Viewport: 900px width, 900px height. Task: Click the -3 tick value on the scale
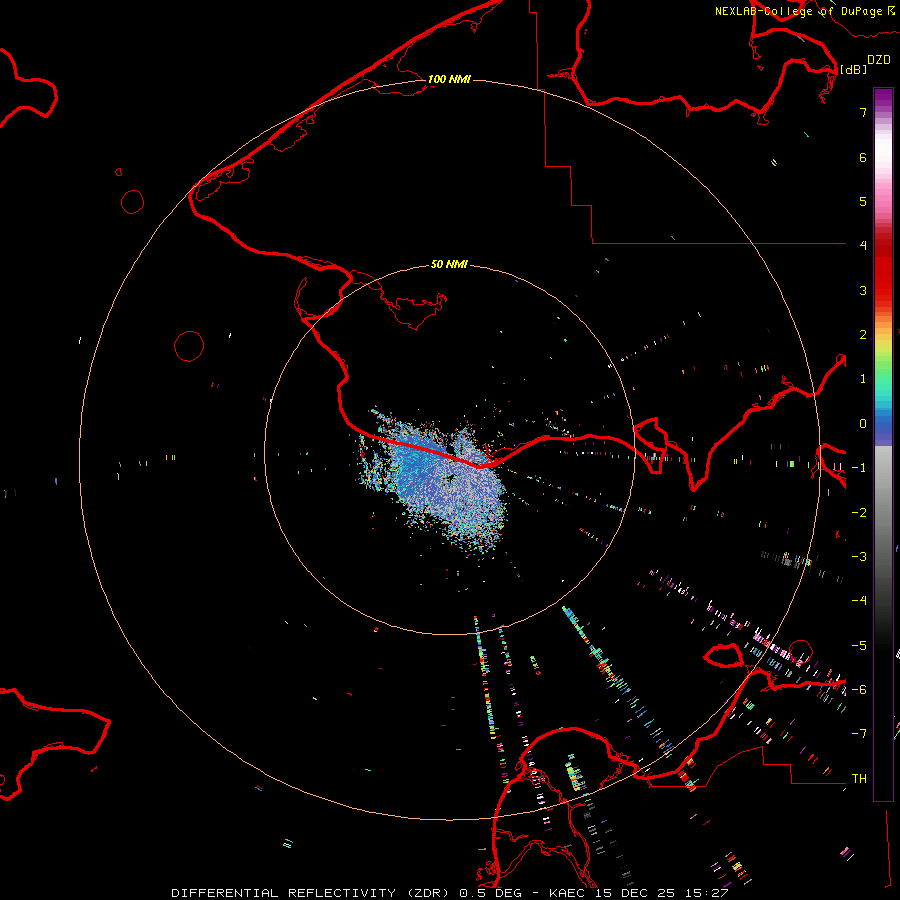(x=859, y=557)
